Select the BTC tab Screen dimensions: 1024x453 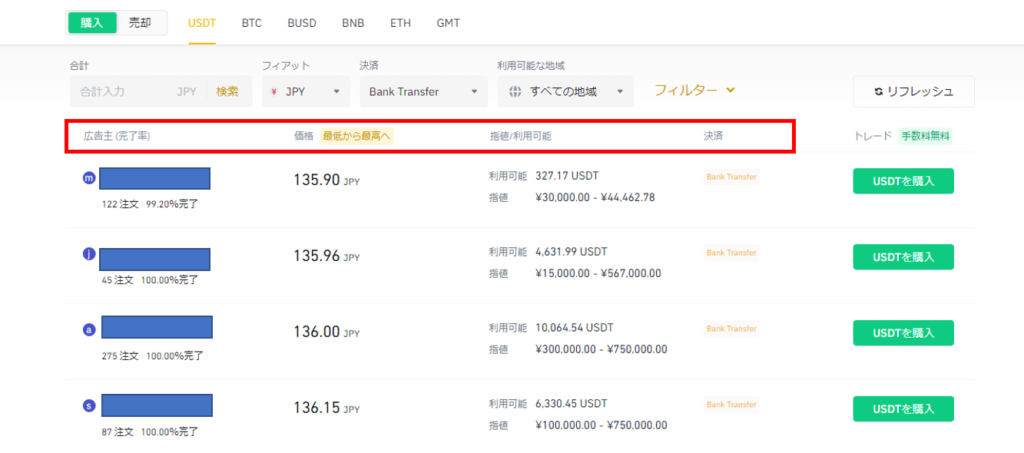point(252,22)
